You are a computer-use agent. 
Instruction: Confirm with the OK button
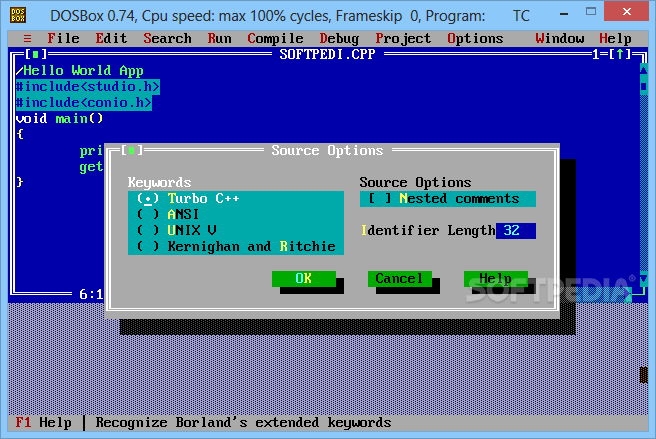click(x=304, y=278)
